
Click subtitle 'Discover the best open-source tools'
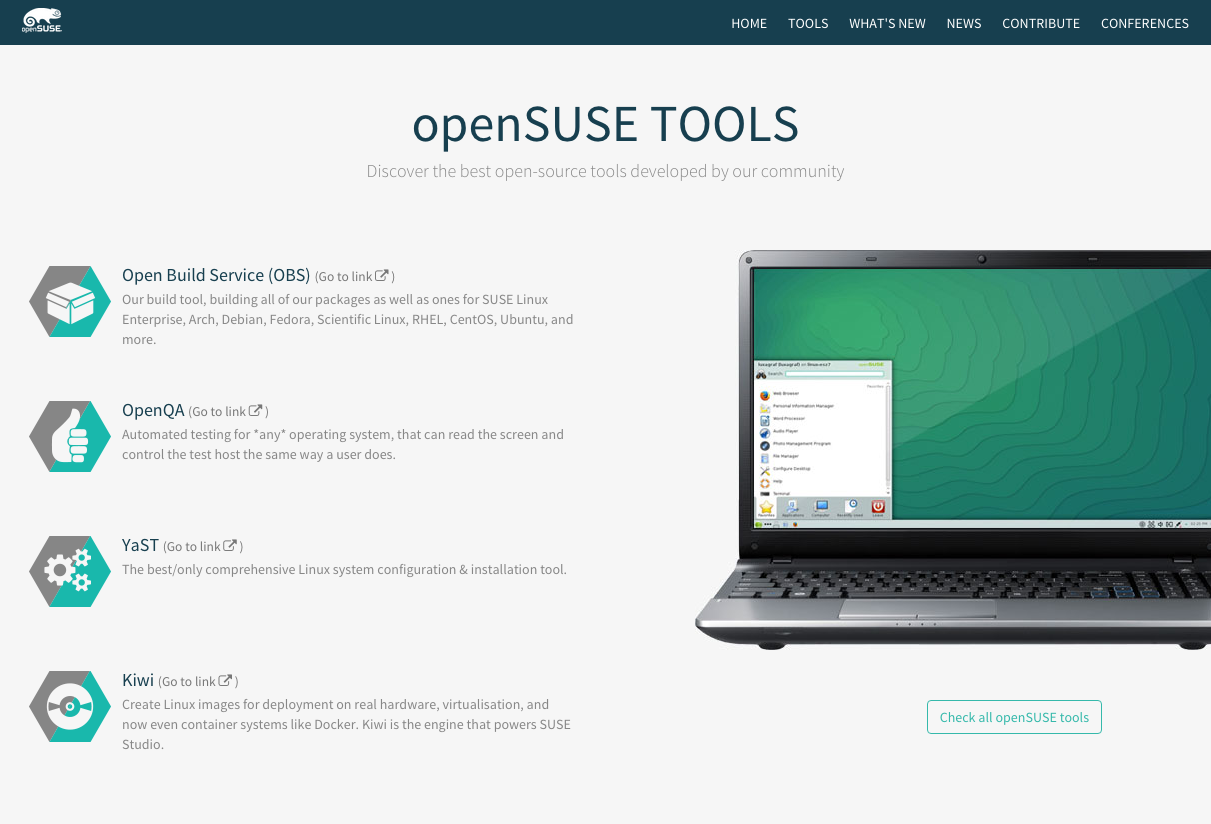(605, 171)
